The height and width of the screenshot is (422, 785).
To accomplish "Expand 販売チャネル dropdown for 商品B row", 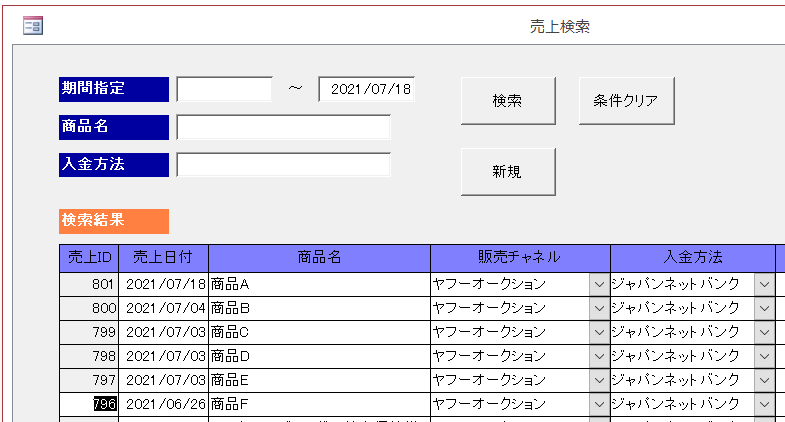I will click(599, 308).
